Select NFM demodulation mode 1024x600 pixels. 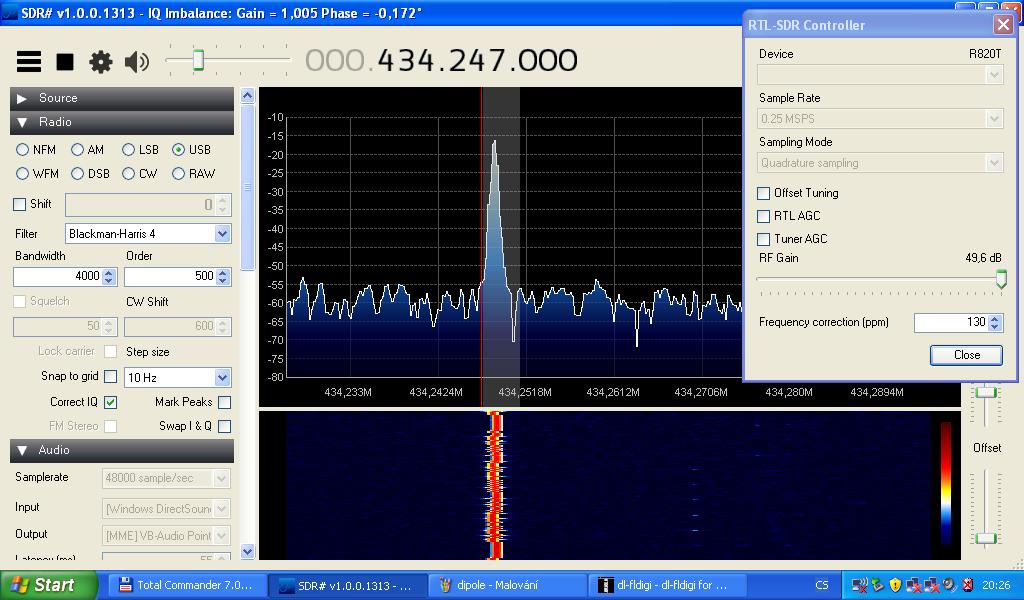22,150
